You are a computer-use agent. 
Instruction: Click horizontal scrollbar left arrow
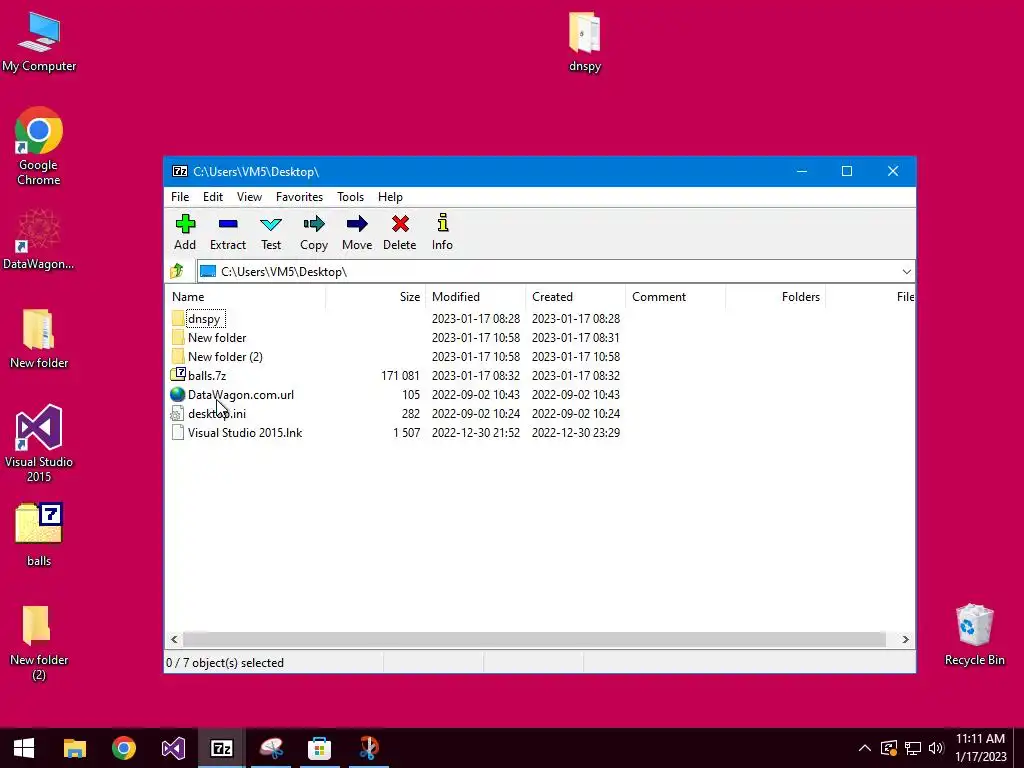coord(174,639)
